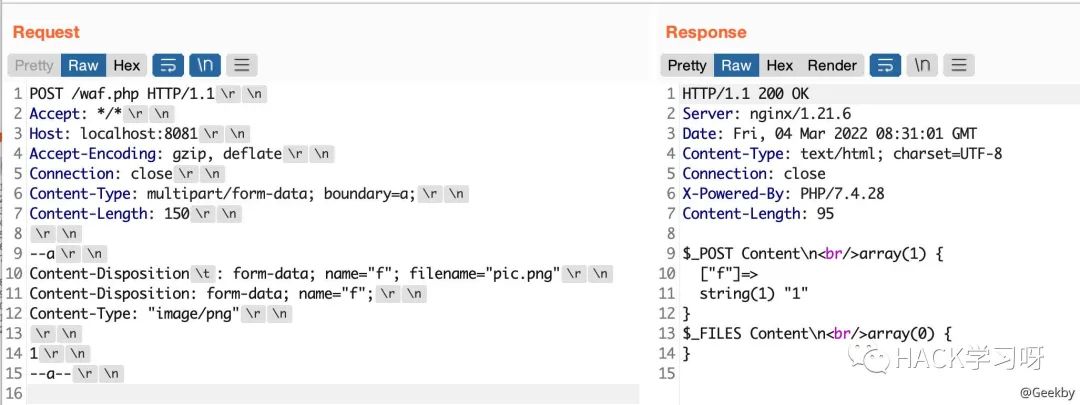Viewport: 1080px width, 405px height.
Task: Open Hex tab in Response panel
Action: (780, 65)
